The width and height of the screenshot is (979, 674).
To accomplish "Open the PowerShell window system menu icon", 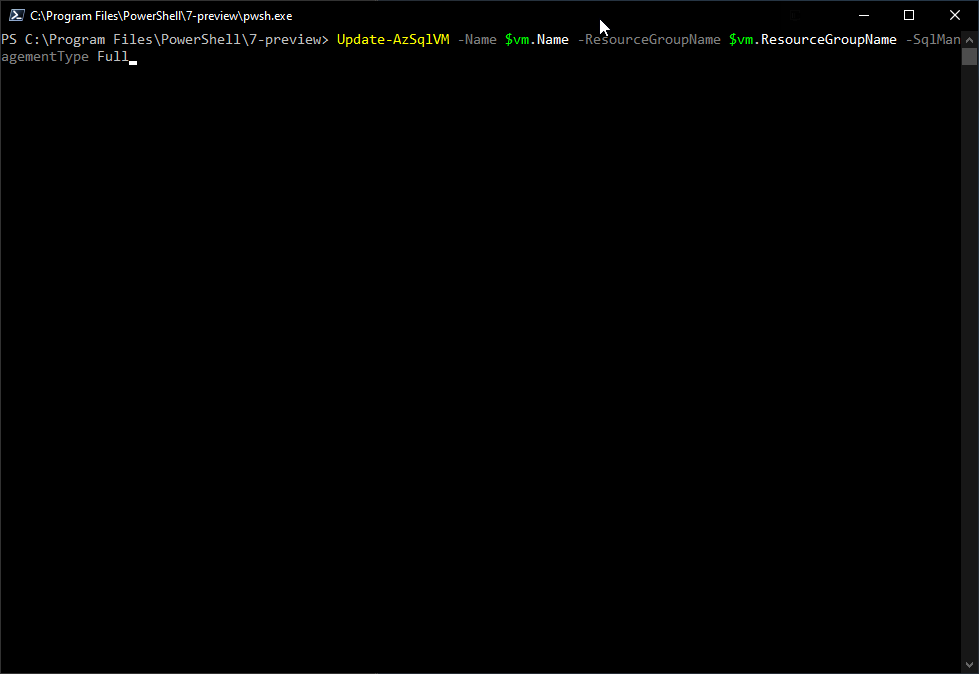I will pyautogui.click(x=16, y=16).
